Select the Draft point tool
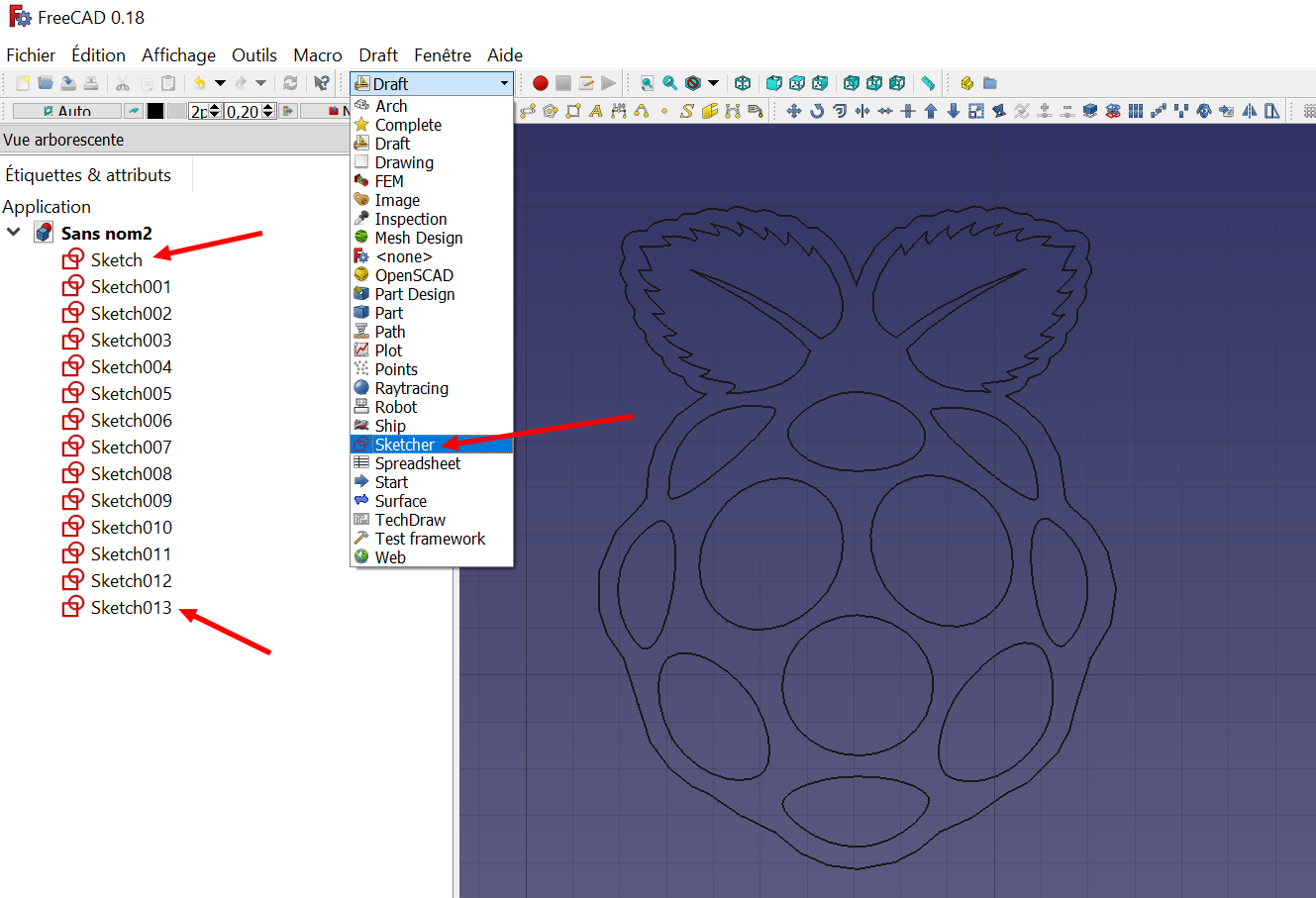 (664, 111)
